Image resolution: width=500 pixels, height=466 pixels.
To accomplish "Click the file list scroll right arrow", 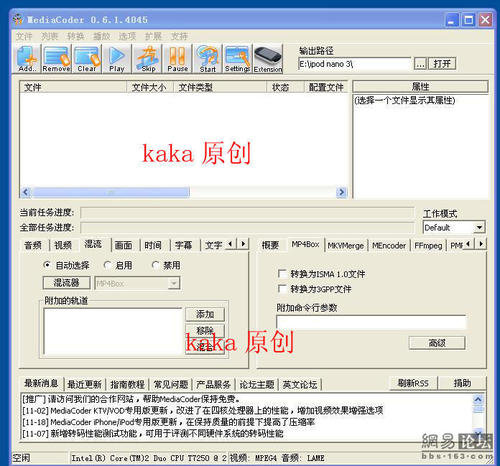I will (341, 192).
